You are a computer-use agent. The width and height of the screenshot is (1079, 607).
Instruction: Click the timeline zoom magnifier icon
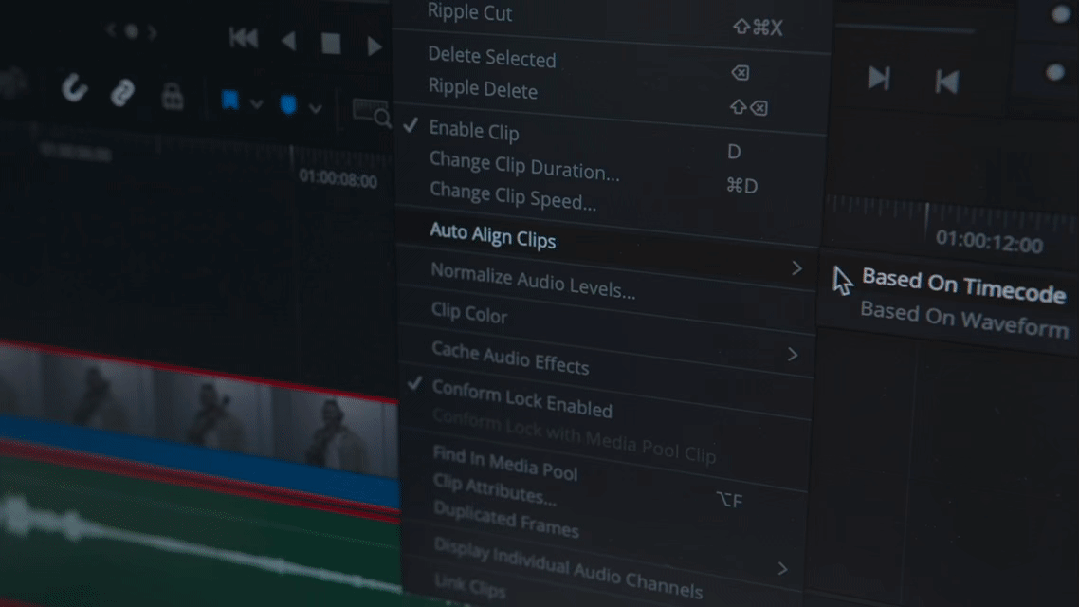372,113
